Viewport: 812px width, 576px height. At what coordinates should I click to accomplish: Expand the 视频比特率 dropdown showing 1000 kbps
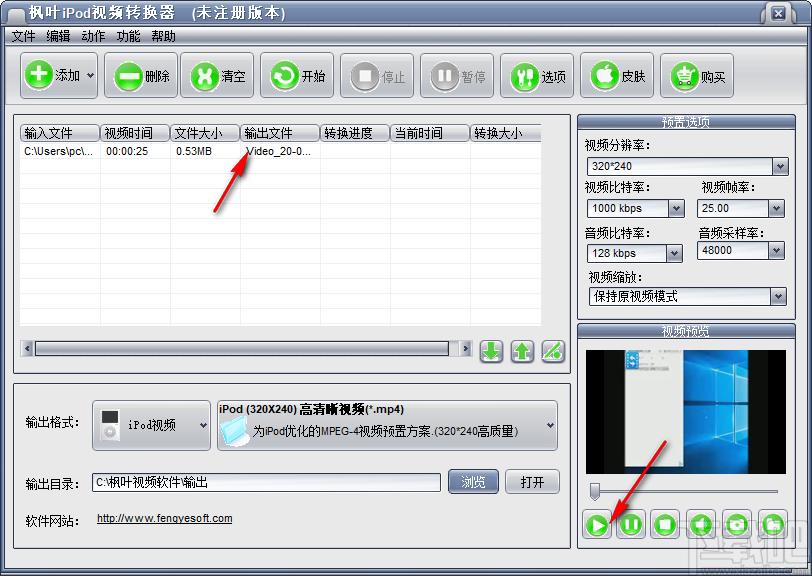[676, 208]
